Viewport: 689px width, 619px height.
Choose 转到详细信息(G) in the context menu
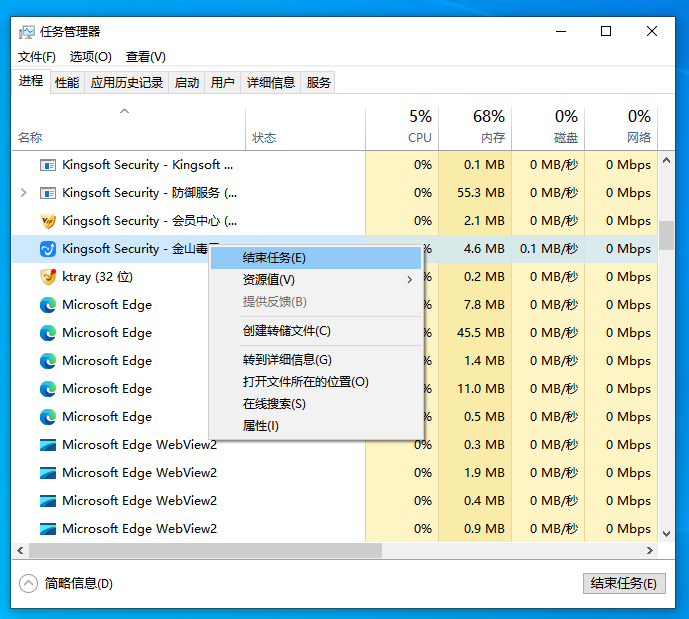tap(316, 360)
